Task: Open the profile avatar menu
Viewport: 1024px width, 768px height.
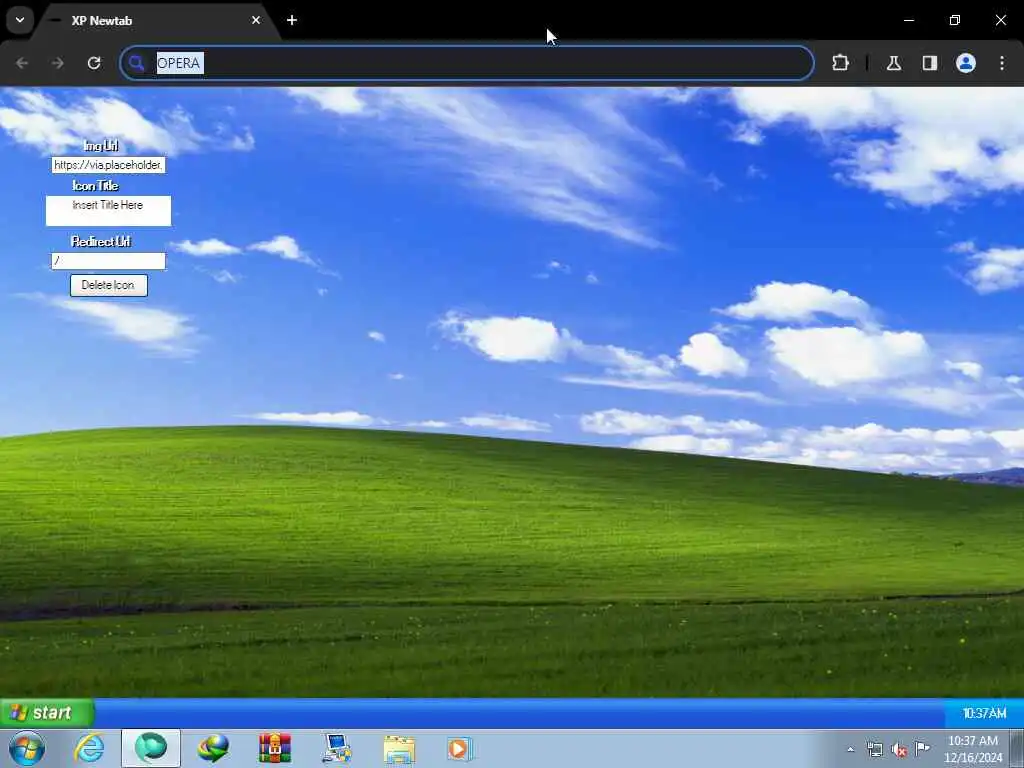Action: (x=965, y=63)
